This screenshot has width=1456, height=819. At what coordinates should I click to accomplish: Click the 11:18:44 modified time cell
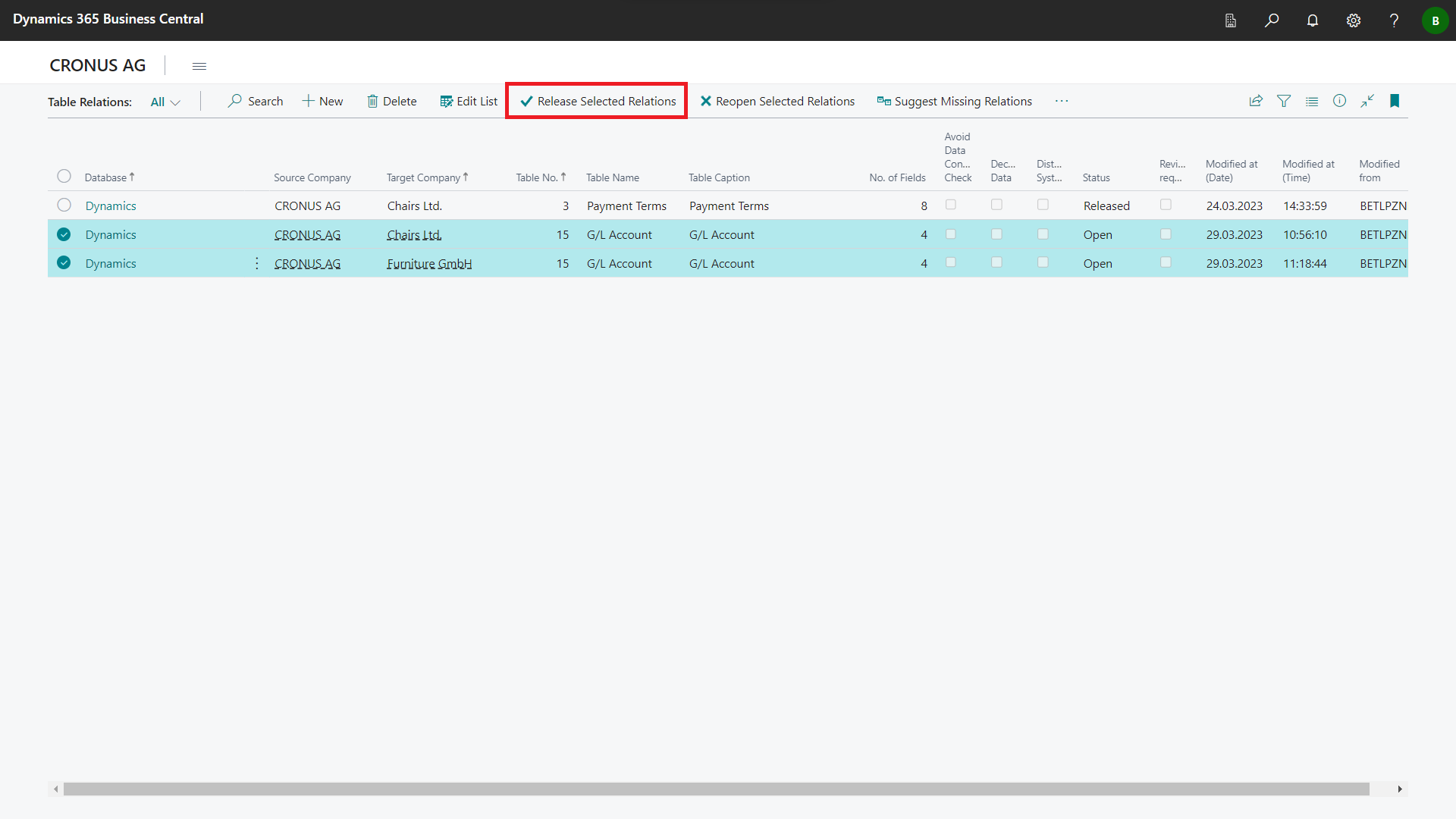[x=1305, y=264]
